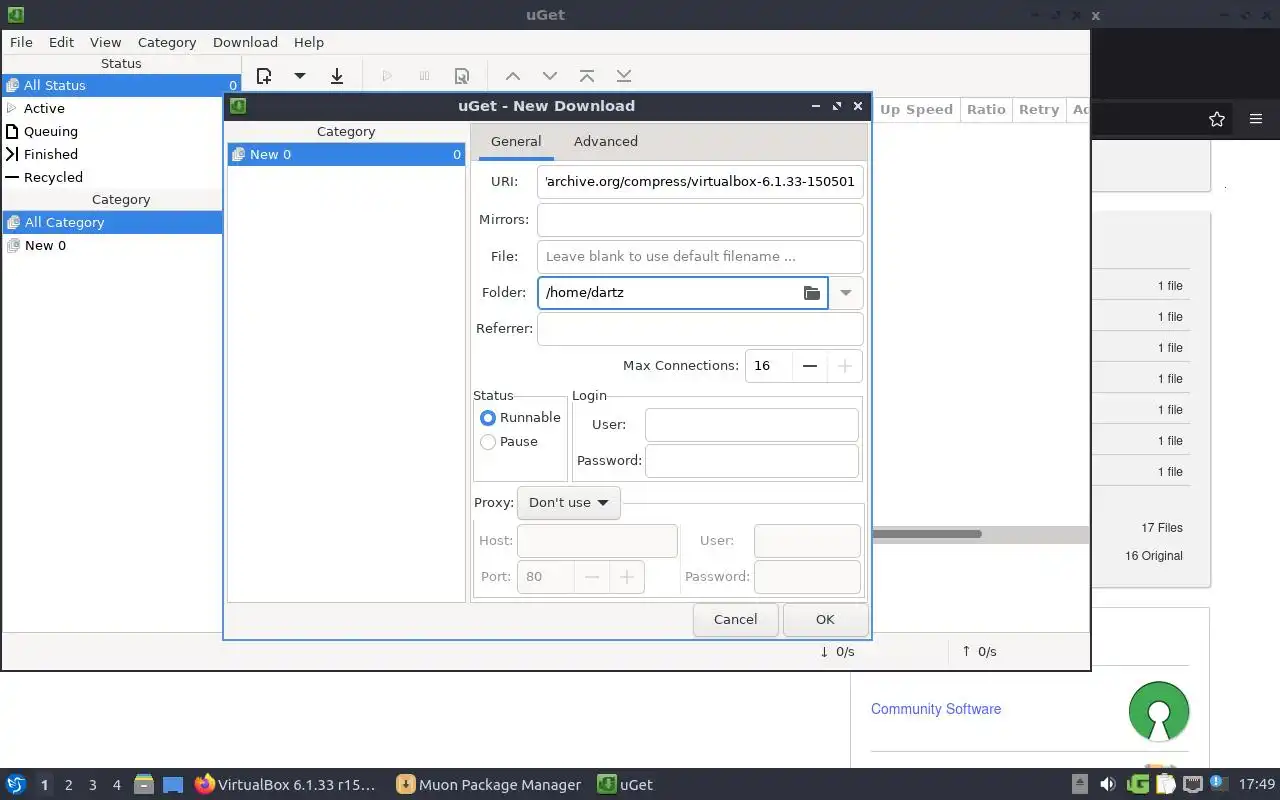
Task: Click the download properties toolbar icon
Action: tap(461, 76)
